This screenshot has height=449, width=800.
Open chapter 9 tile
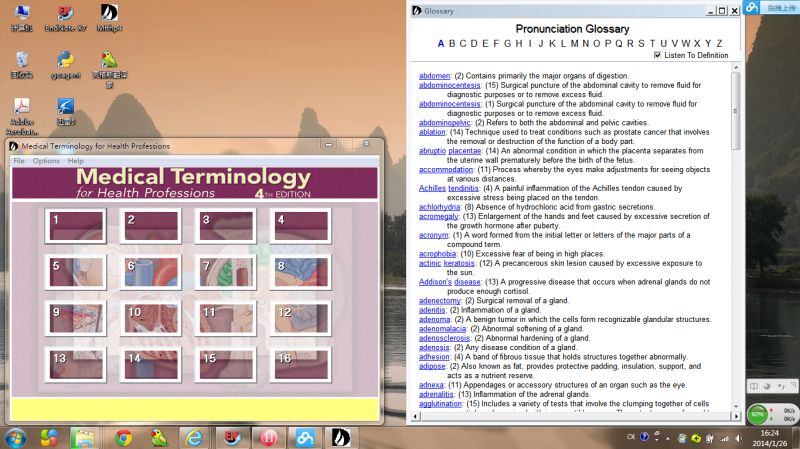pyautogui.click(x=76, y=318)
